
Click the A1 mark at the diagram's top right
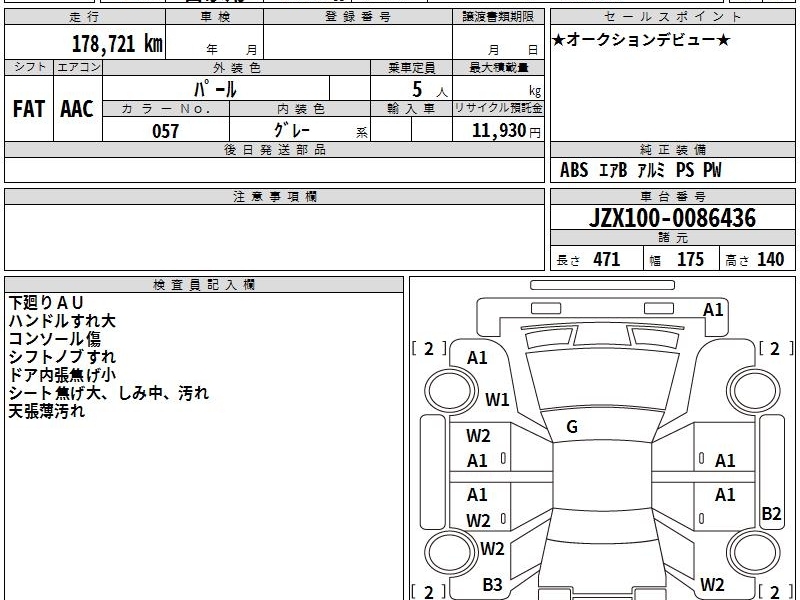click(713, 310)
